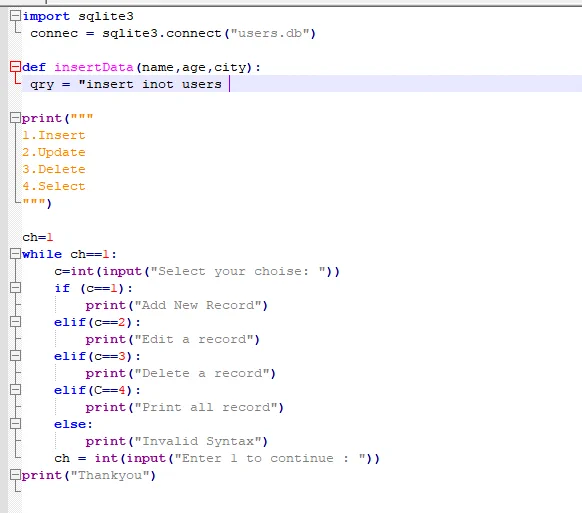Click the 'connec' variable name
582x513 pixels.
click(x=54, y=34)
